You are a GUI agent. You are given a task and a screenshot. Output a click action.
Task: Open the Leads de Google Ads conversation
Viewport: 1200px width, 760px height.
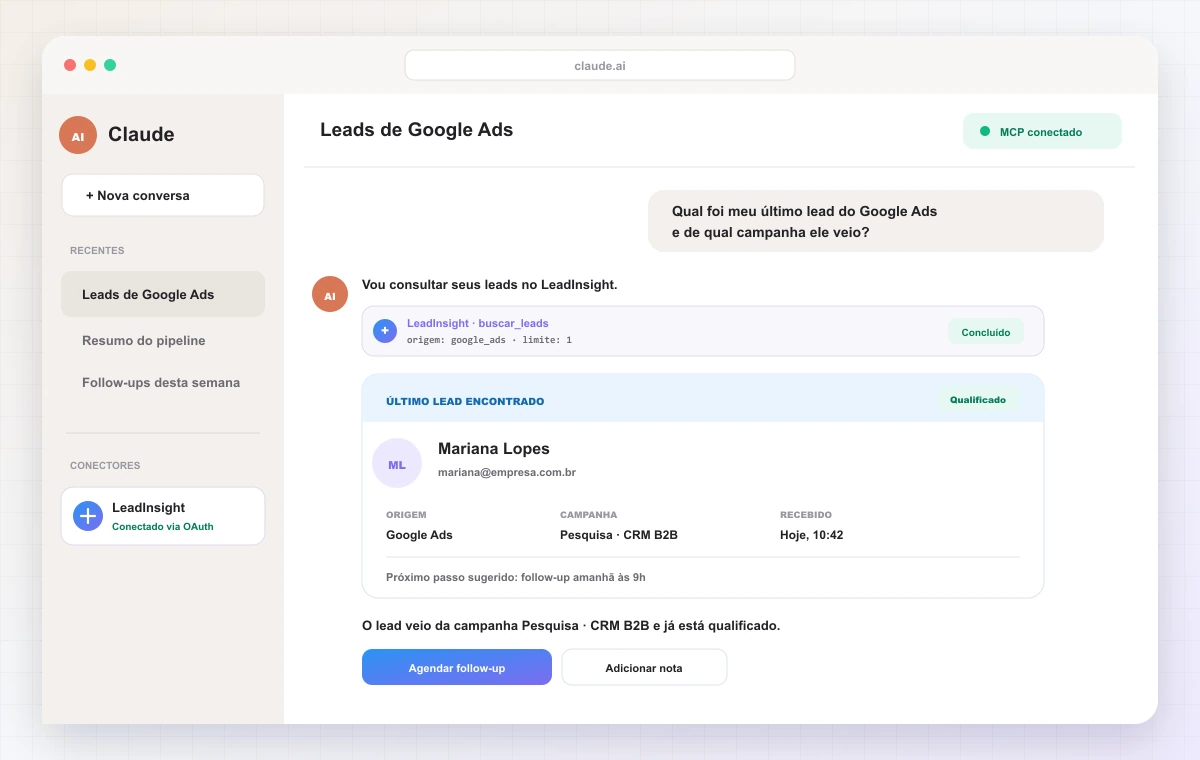tap(163, 294)
